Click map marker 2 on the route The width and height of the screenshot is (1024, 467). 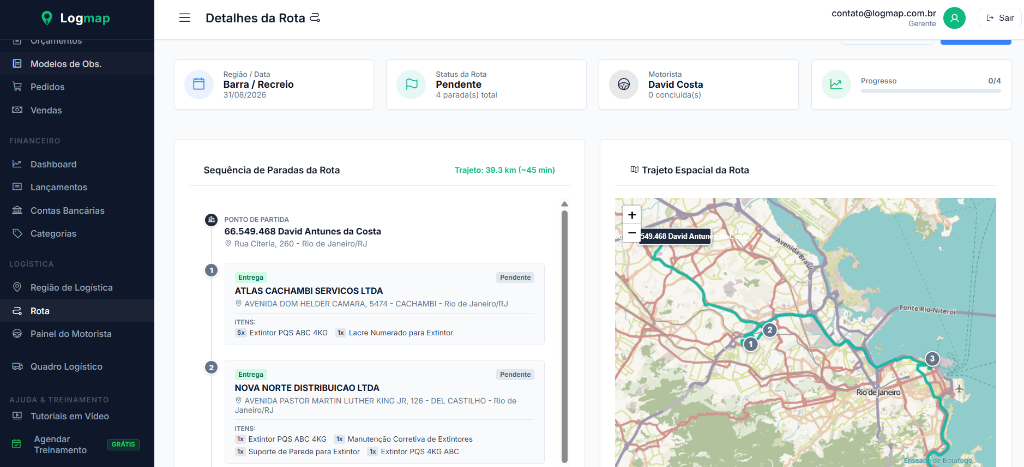(x=769, y=330)
